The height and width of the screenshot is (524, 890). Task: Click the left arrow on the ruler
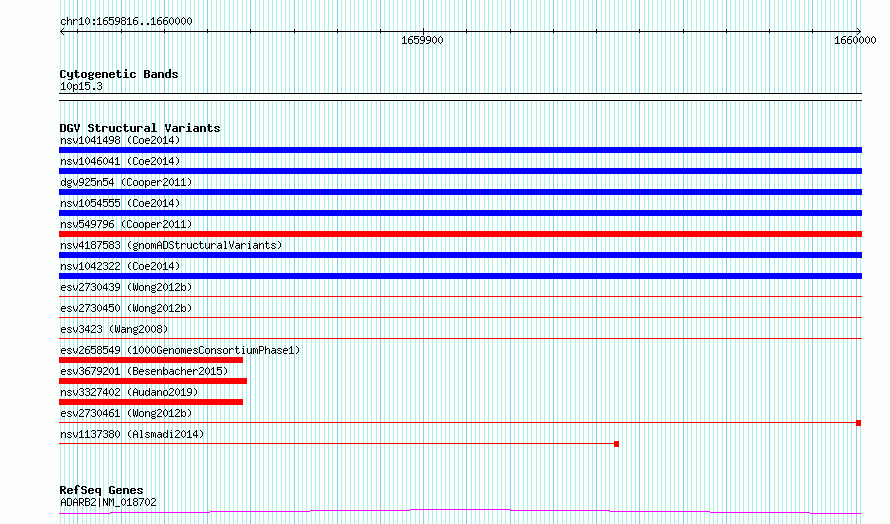(62, 32)
